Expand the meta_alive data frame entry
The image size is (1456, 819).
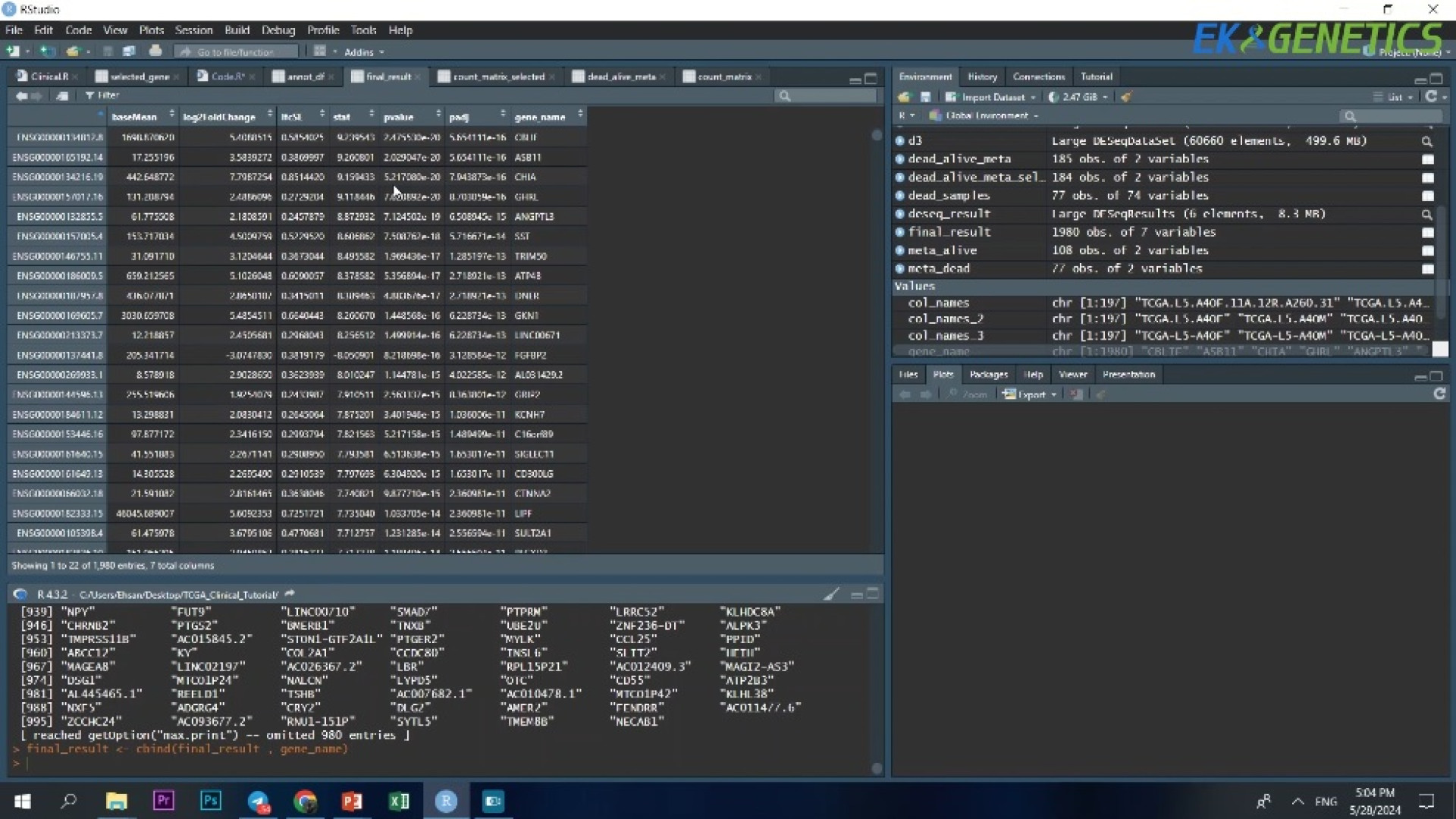point(900,251)
